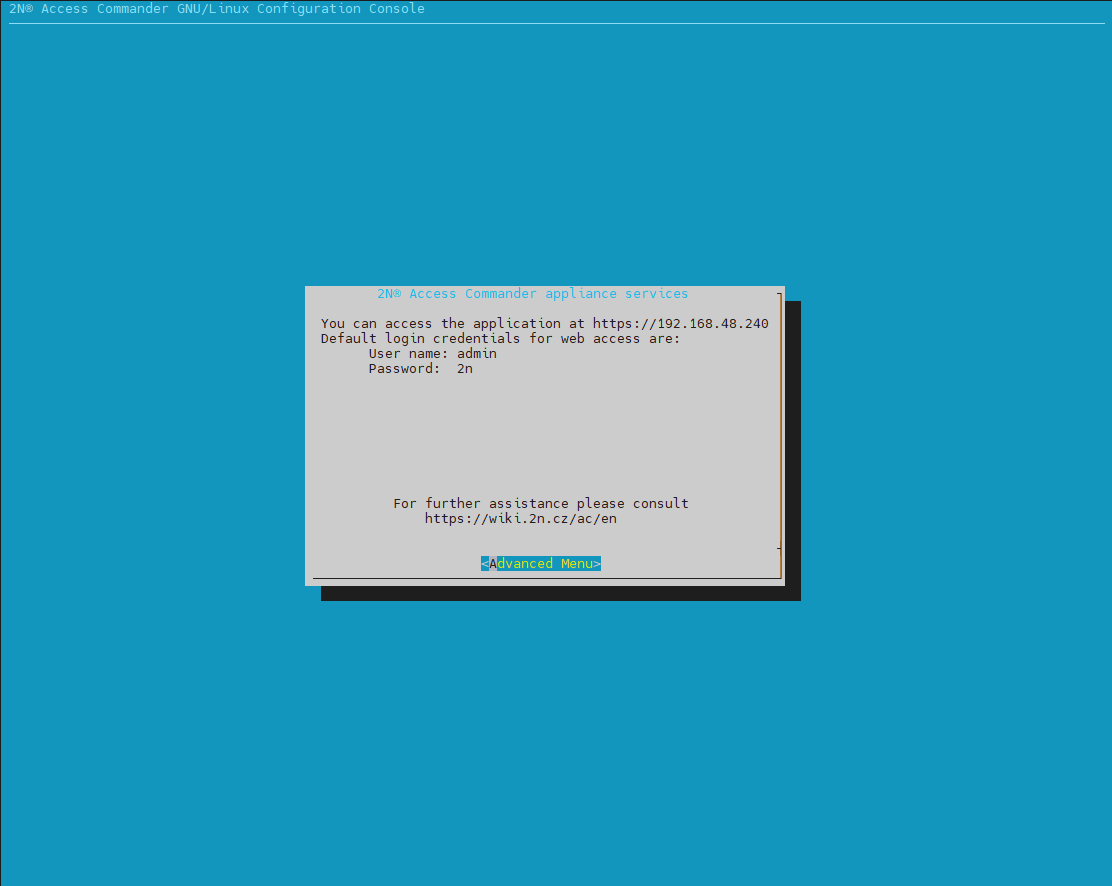Select the 'Password: 2n' line
The height and width of the screenshot is (886, 1112).
(421, 368)
